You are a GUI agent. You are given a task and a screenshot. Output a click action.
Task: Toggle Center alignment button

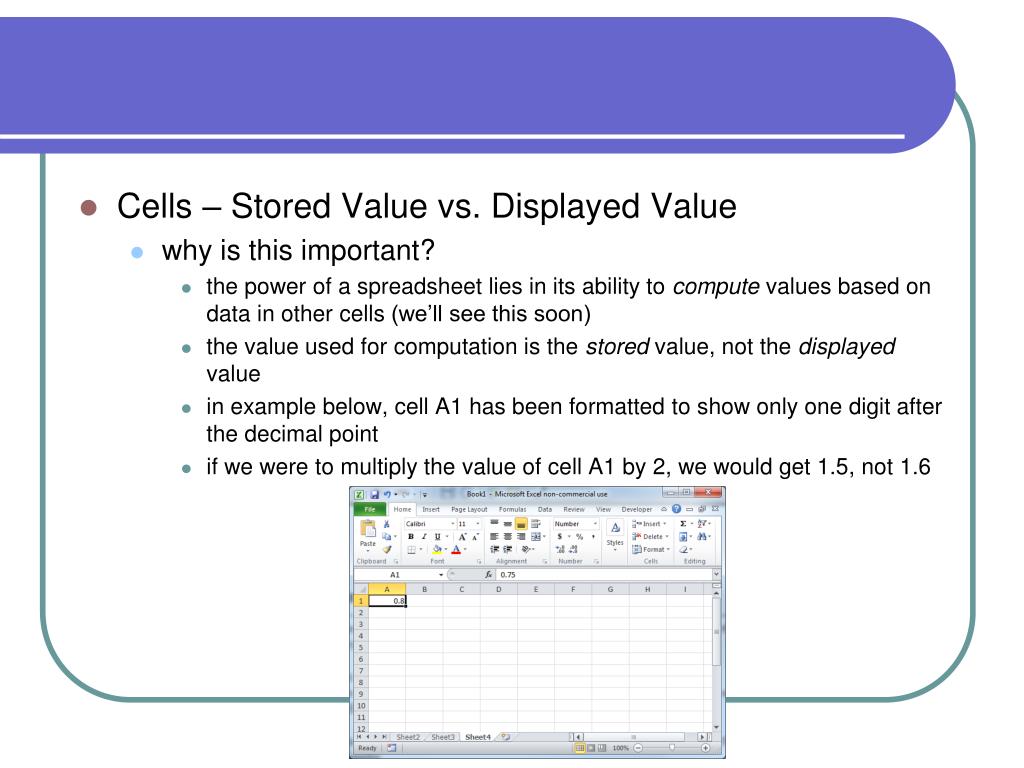tap(508, 536)
